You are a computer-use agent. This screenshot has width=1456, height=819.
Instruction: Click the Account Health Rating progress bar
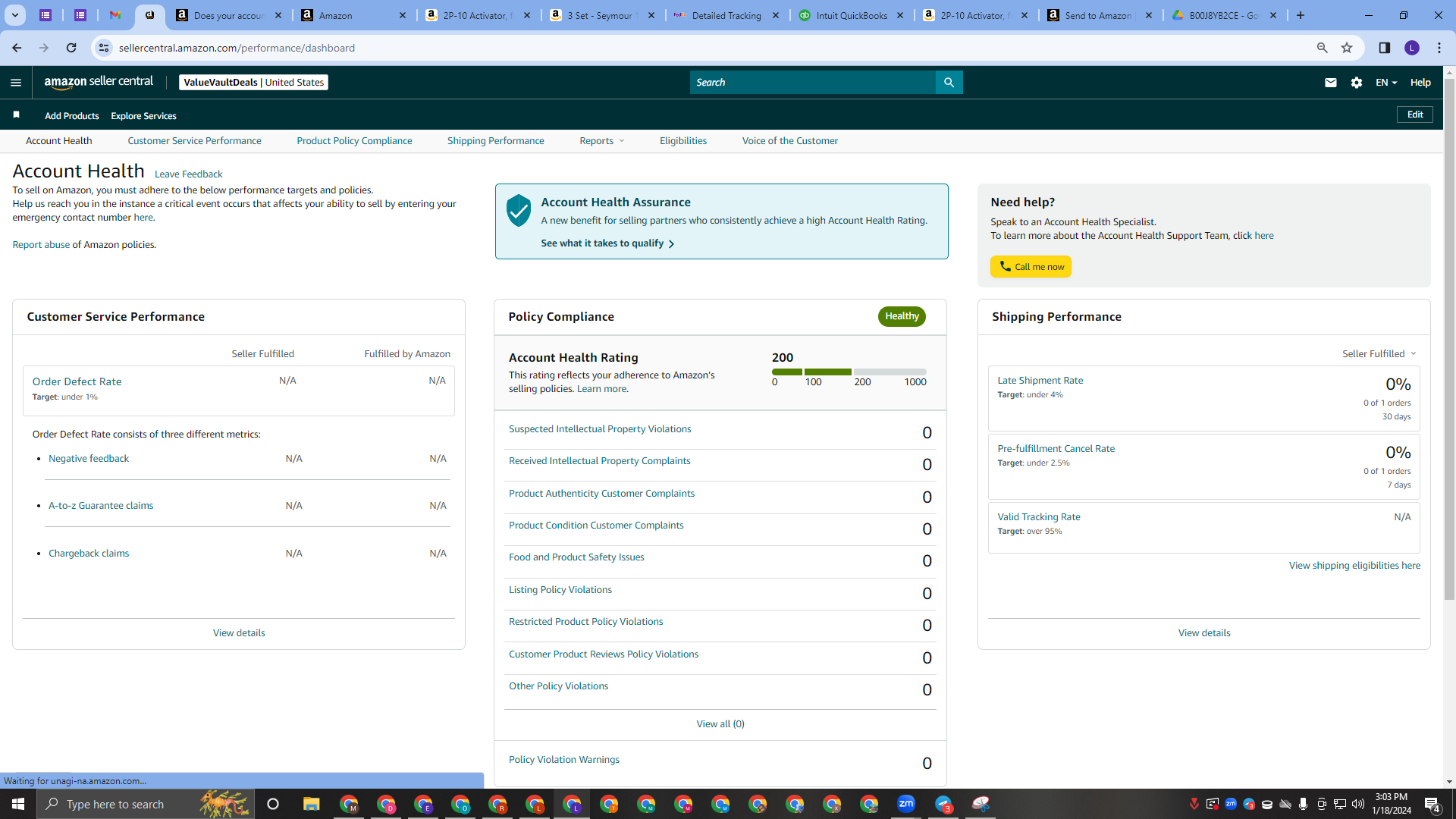(x=849, y=372)
